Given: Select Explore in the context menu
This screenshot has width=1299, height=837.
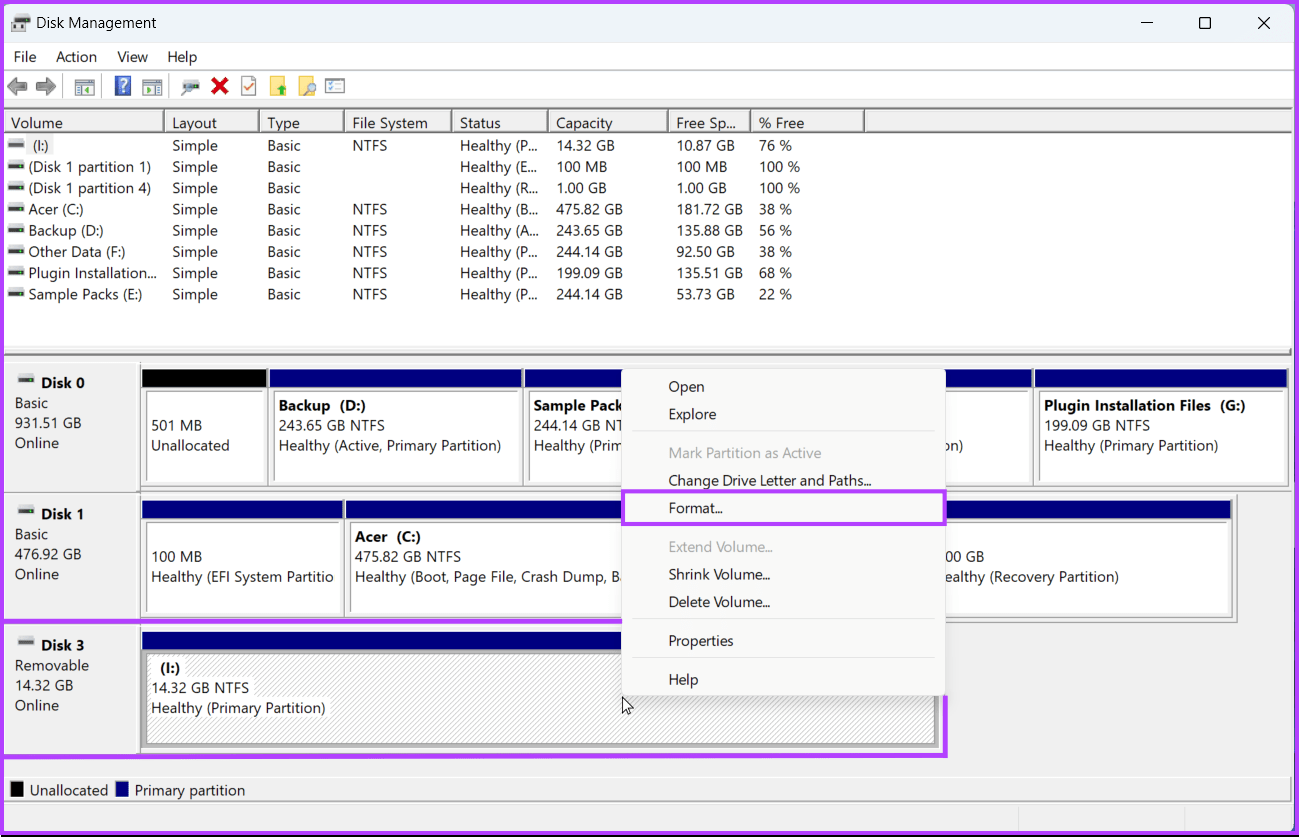Looking at the screenshot, I should 783,414.
